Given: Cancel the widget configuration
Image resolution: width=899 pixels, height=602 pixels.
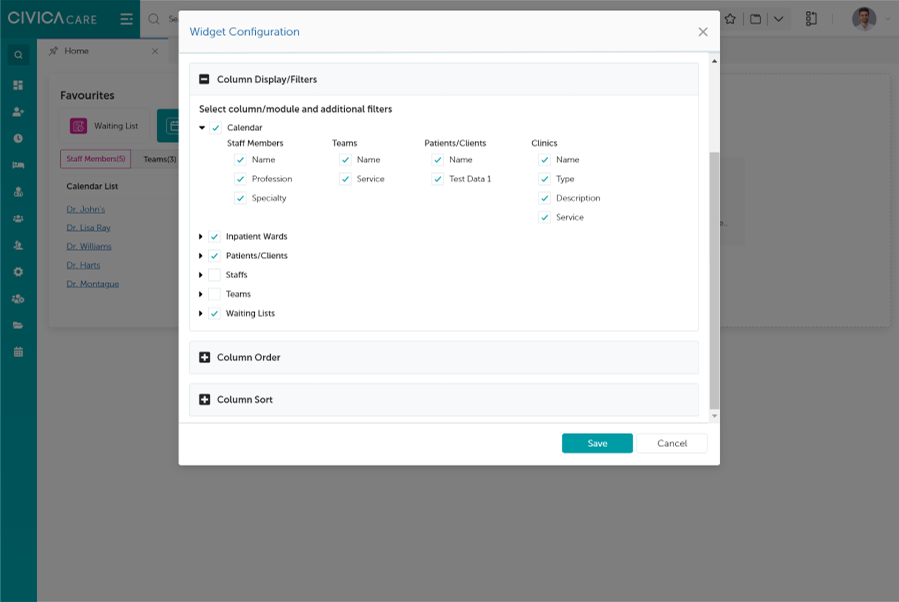Looking at the screenshot, I should click(672, 443).
